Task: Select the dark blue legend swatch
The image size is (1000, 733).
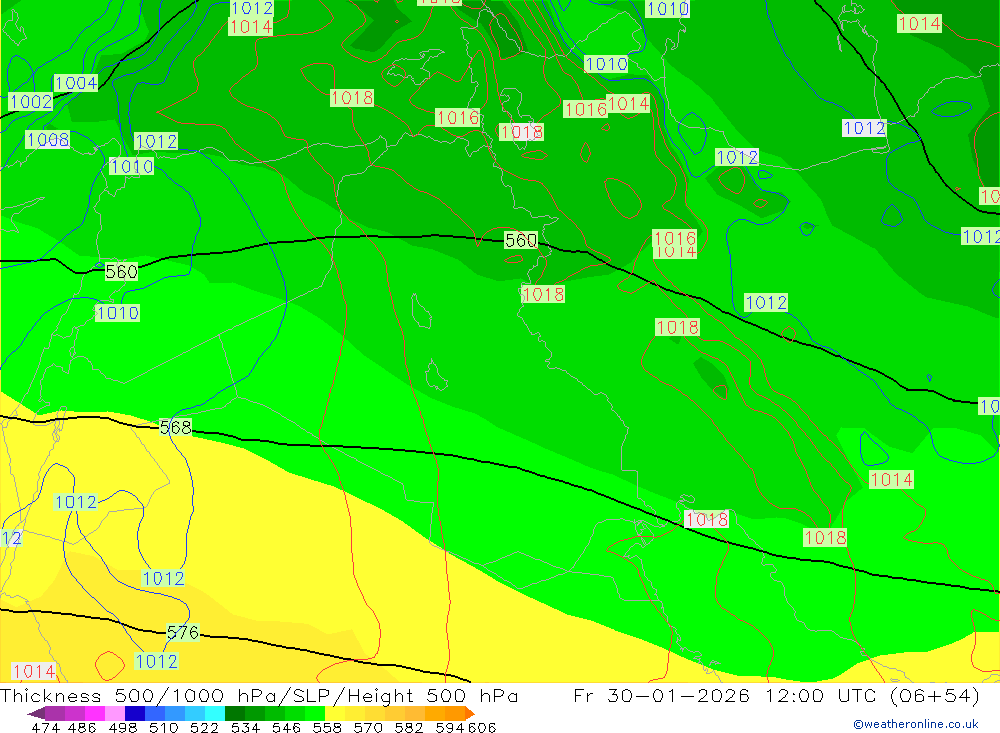Action: pos(135,713)
